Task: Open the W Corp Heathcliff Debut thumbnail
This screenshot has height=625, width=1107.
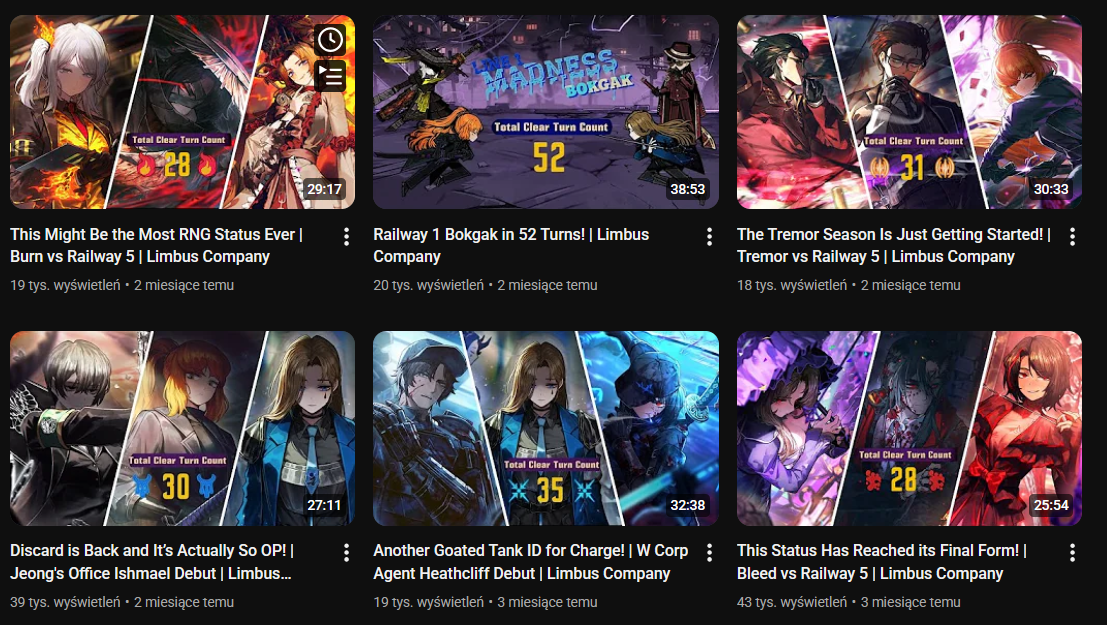Action: [546, 428]
